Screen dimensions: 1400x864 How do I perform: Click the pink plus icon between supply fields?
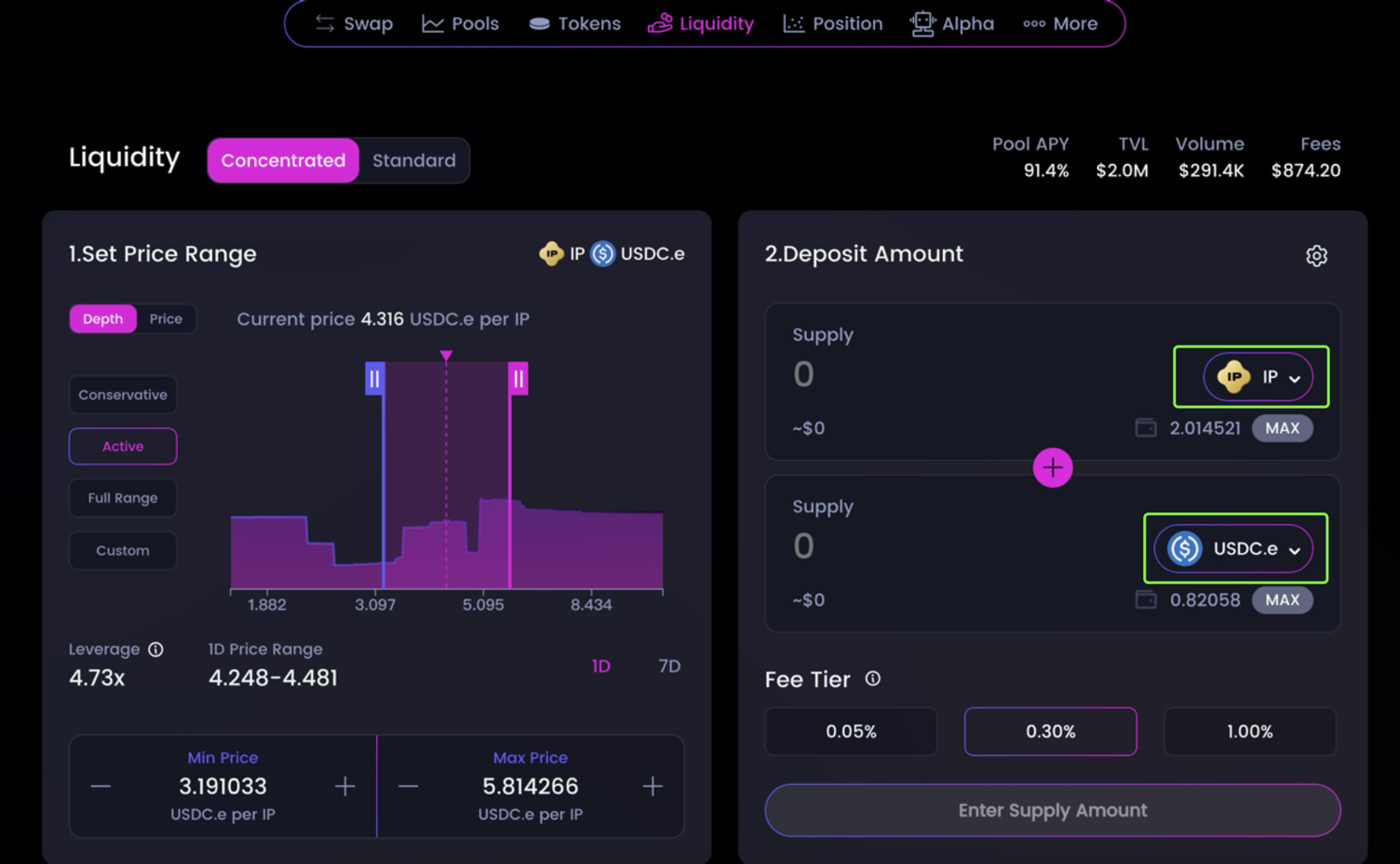pos(1052,467)
